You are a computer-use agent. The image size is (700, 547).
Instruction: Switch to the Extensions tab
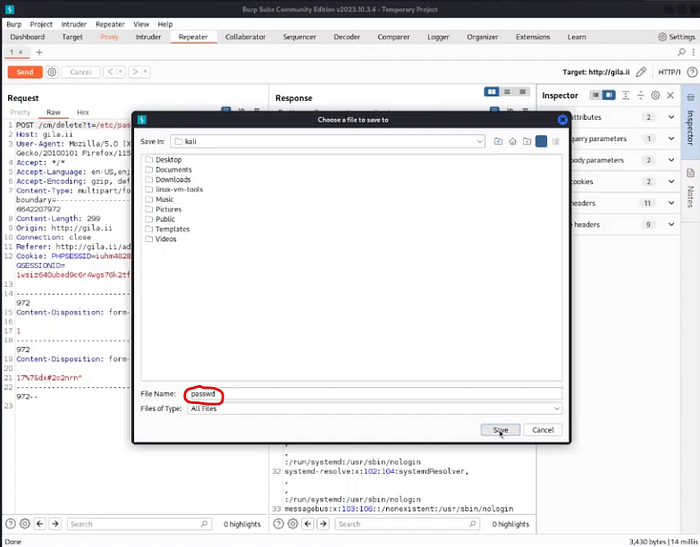pos(533,37)
